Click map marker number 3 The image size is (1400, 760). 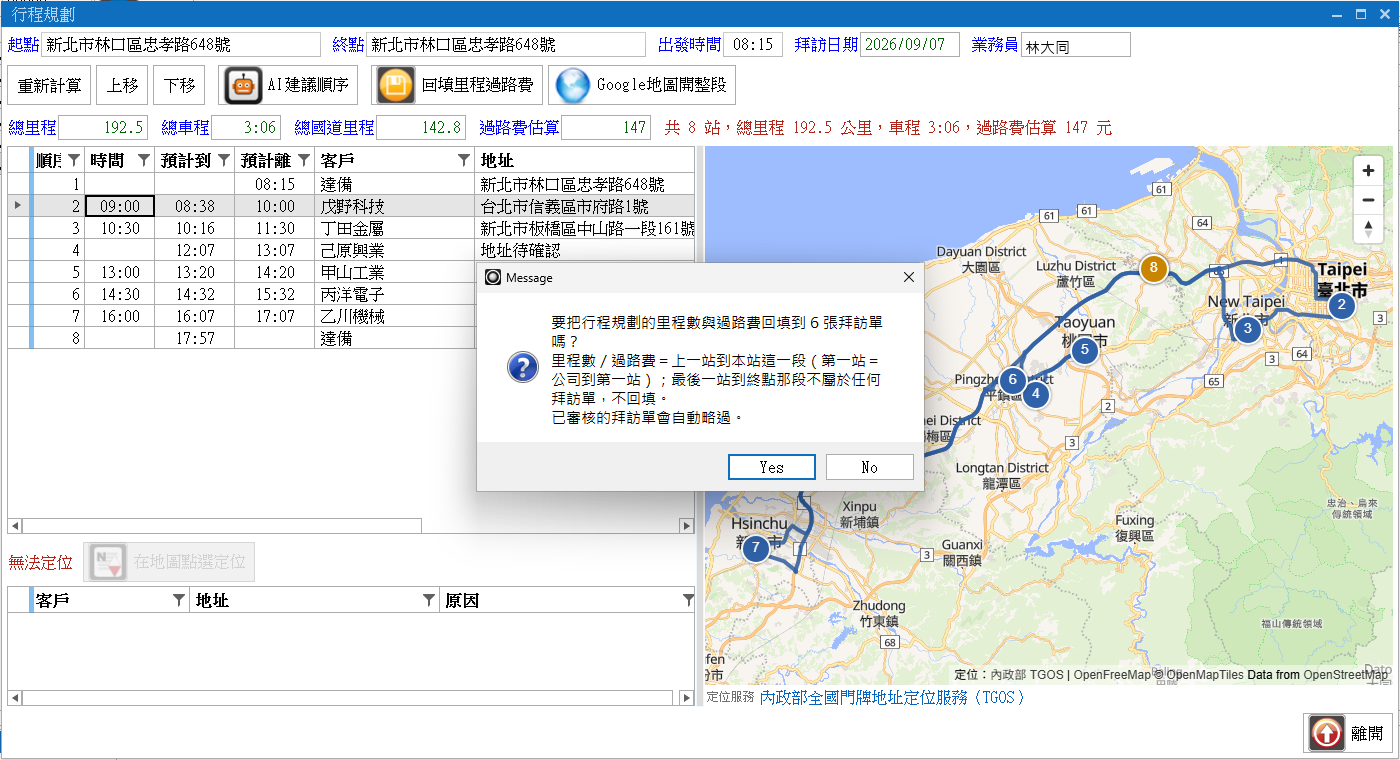coord(1247,328)
